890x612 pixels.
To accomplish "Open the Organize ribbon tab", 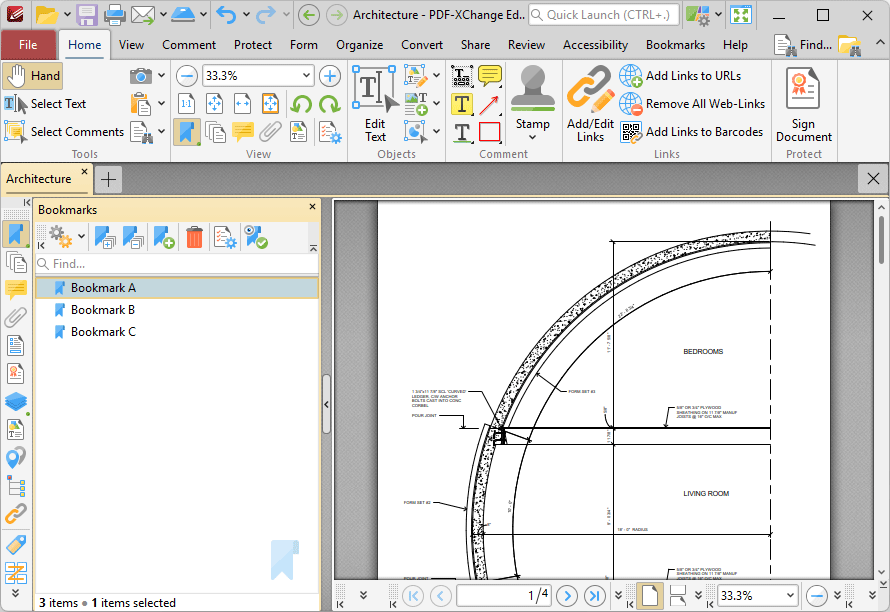I will (359, 45).
